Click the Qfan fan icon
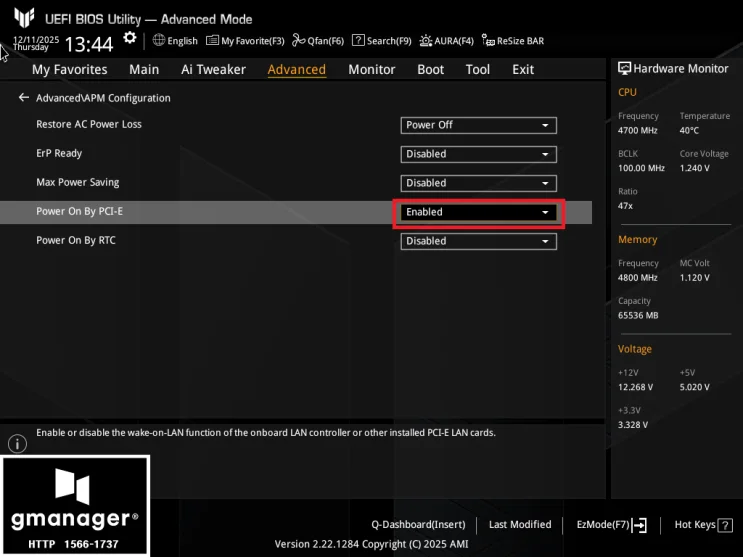 coord(299,40)
